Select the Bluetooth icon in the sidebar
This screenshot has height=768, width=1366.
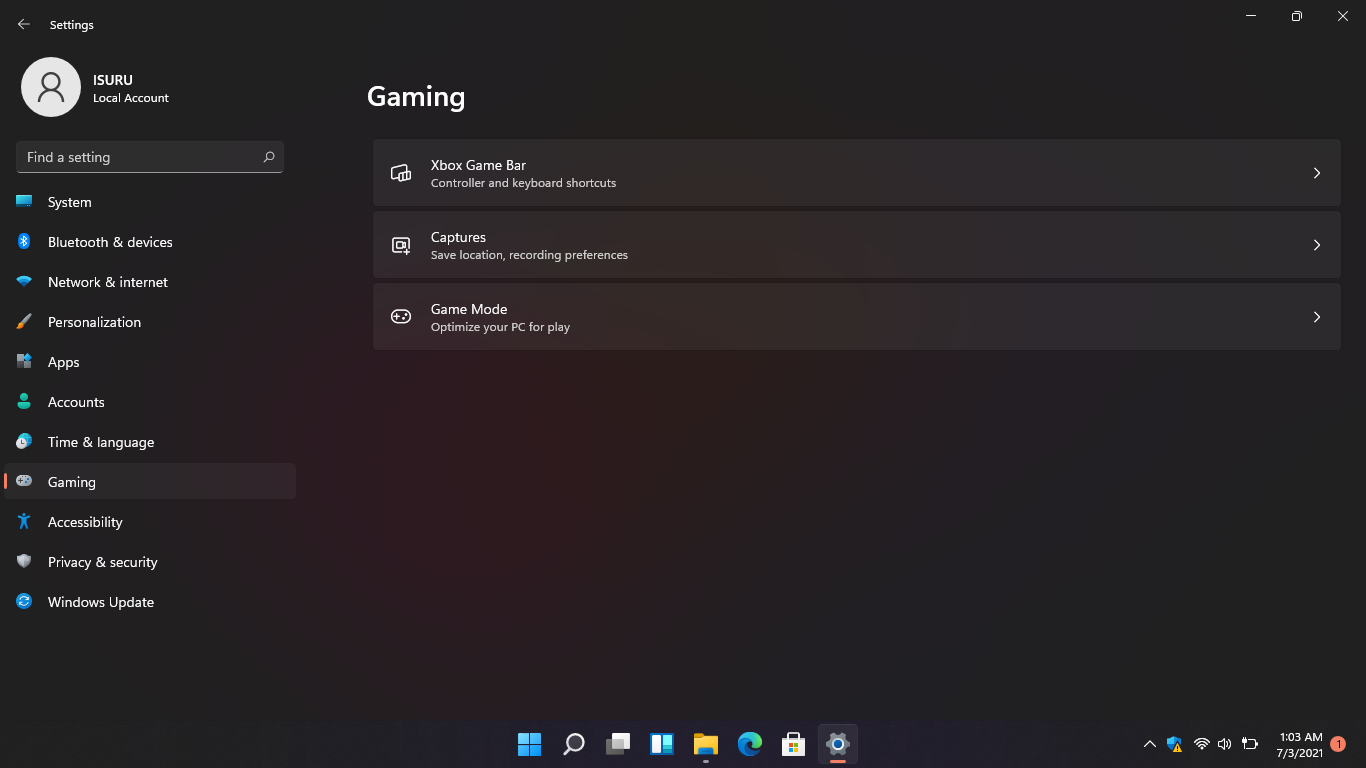click(24, 242)
